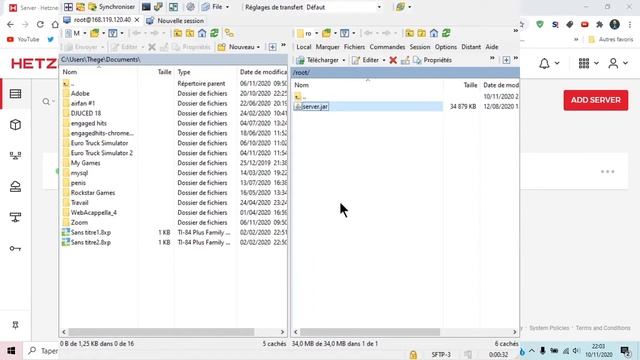Toggle remote hidden files via '6 cachés'
640x360 pixels.
(x=506, y=344)
